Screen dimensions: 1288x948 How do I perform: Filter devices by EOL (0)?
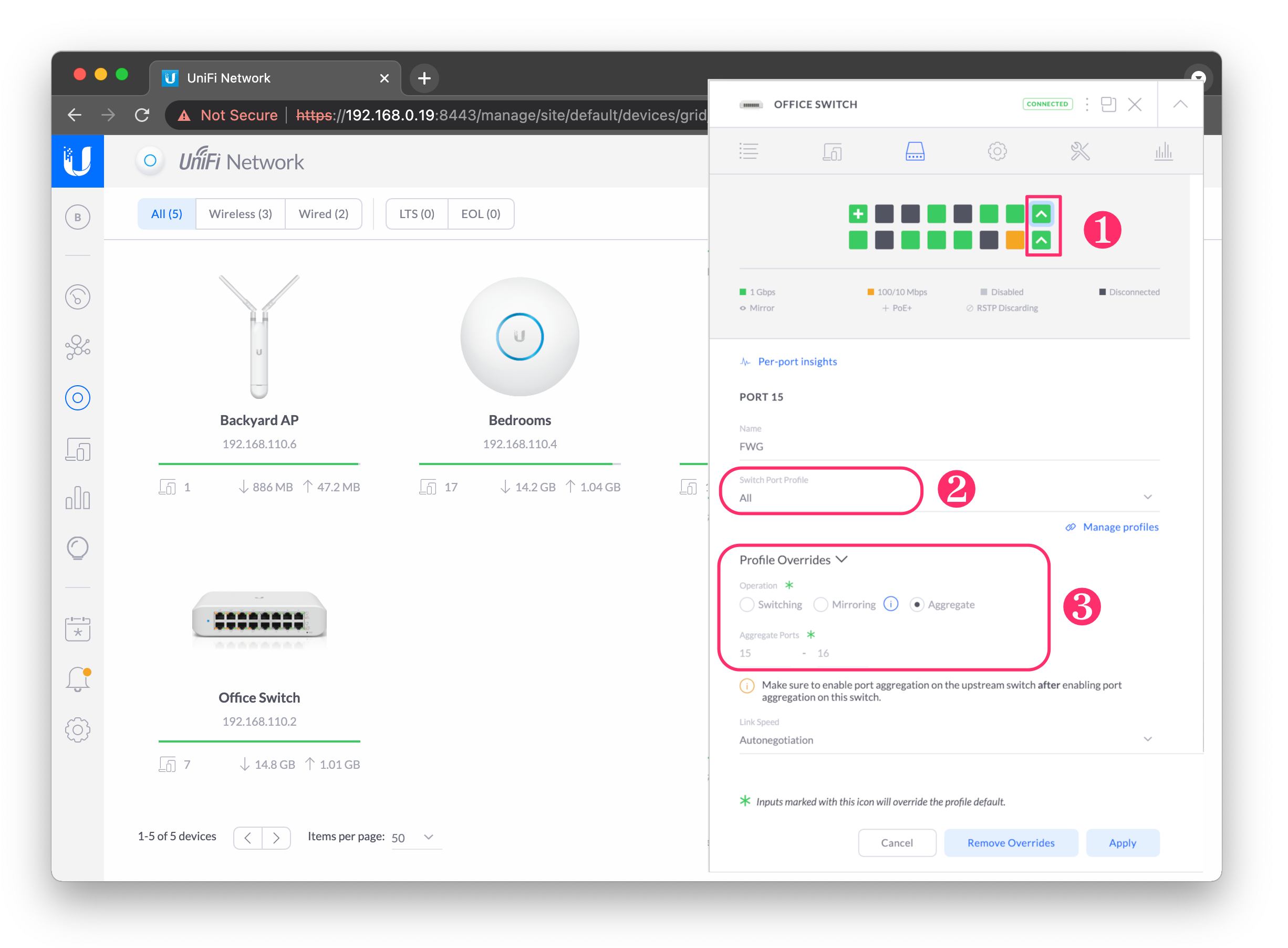[x=481, y=213]
